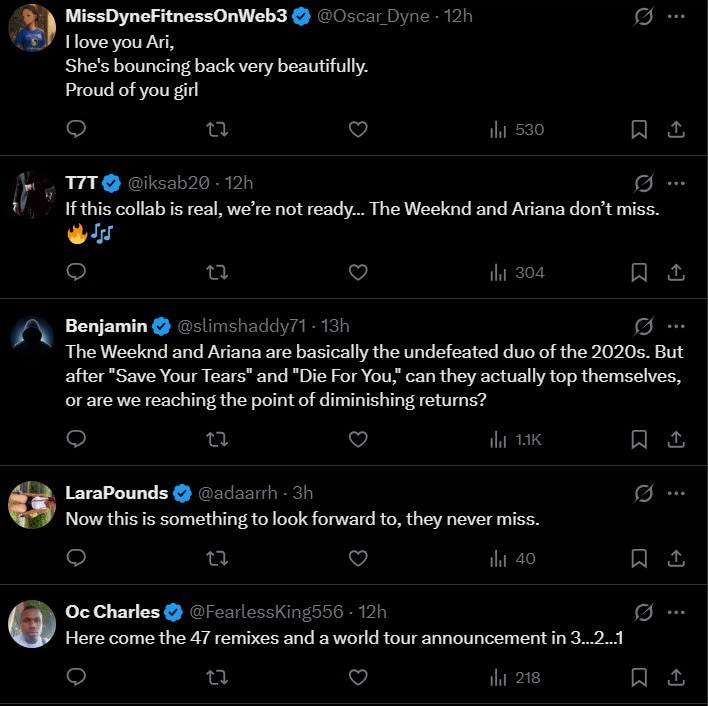Open more options on T7T's tweet

coord(676,183)
